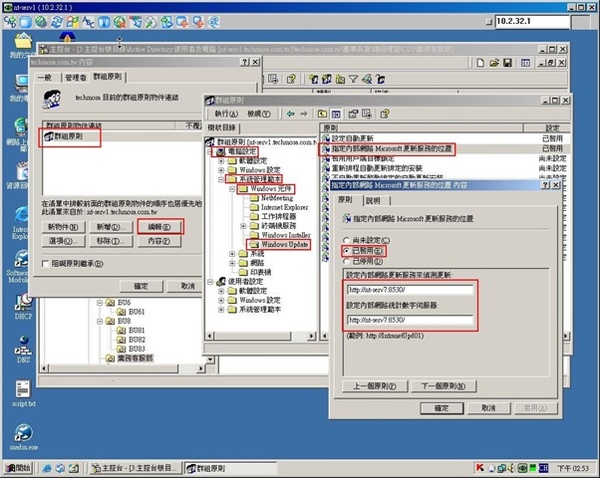Select the script.txt desktop file

point(23,393)
